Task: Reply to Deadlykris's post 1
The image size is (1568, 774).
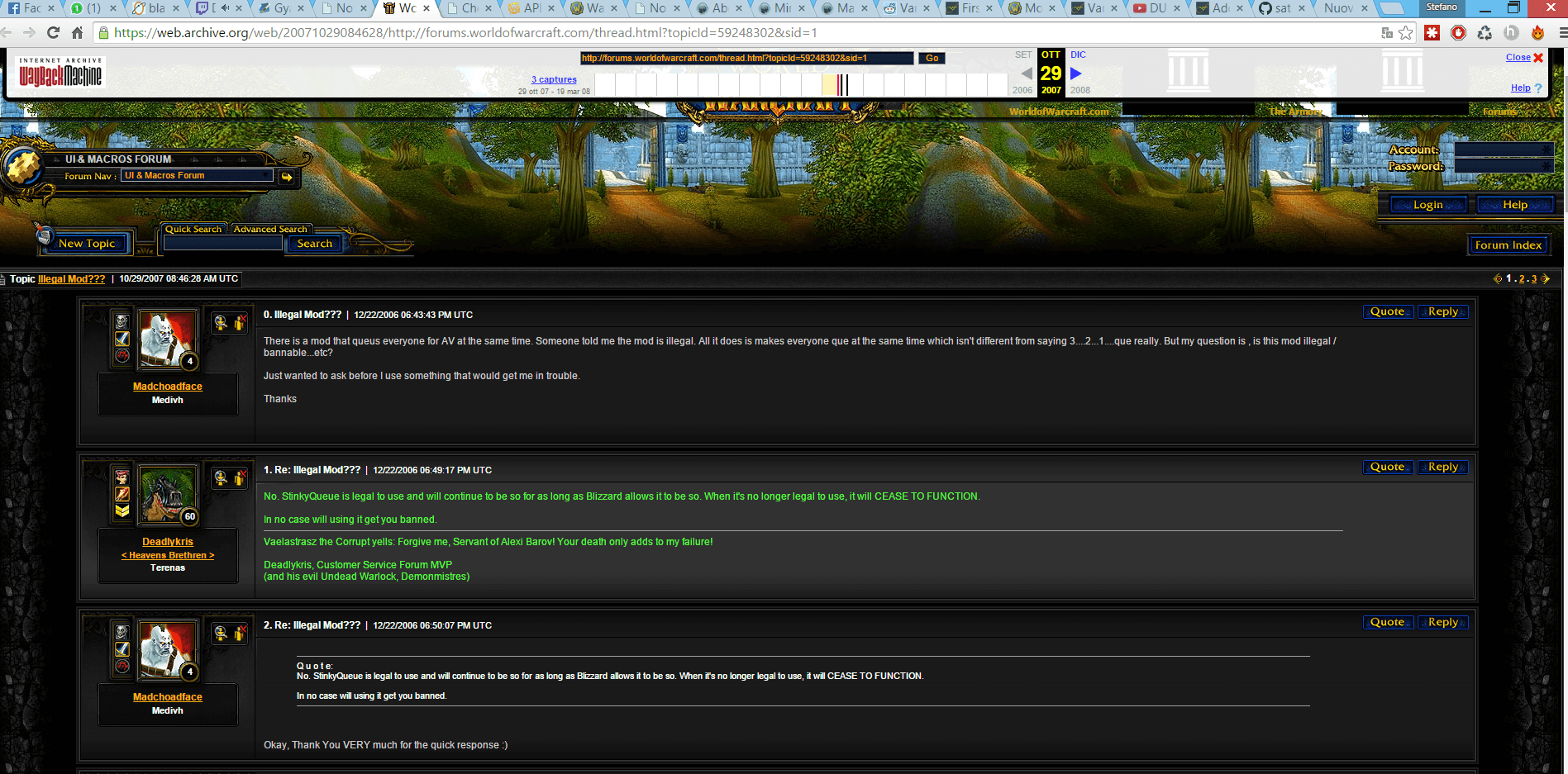Action: [x=1443, y=467]
